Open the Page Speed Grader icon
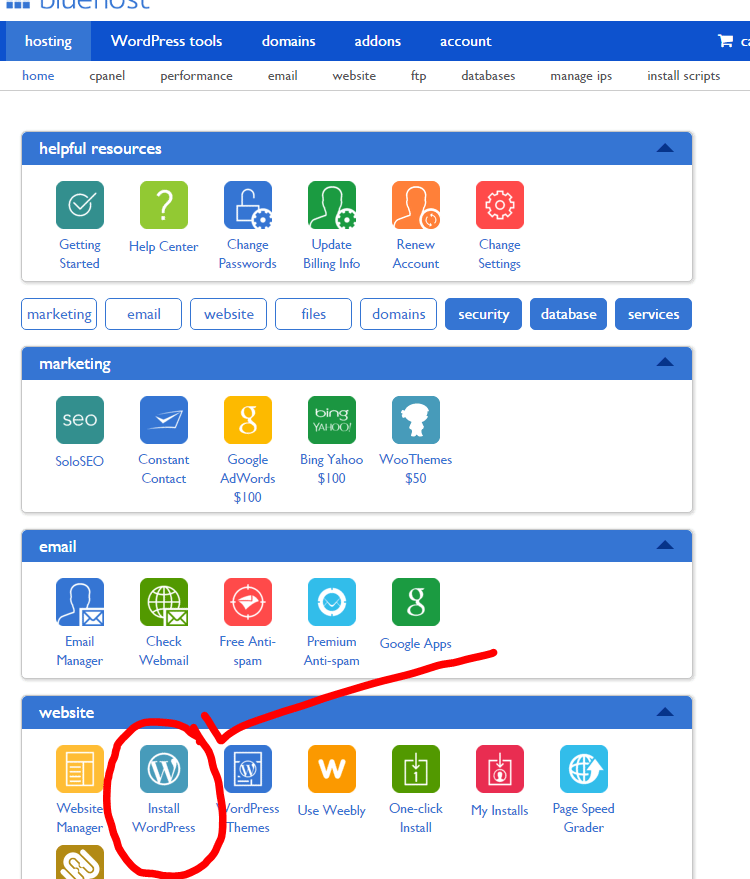This screenshot has height=879, width=750. tap(584, 769)
